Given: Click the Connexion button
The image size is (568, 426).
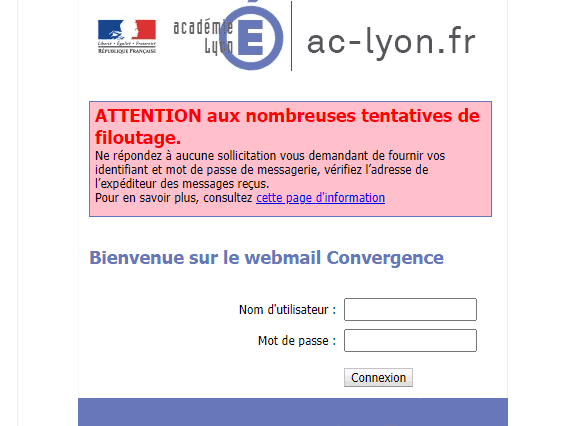Looking at the screenshot, I should [378, 377].
